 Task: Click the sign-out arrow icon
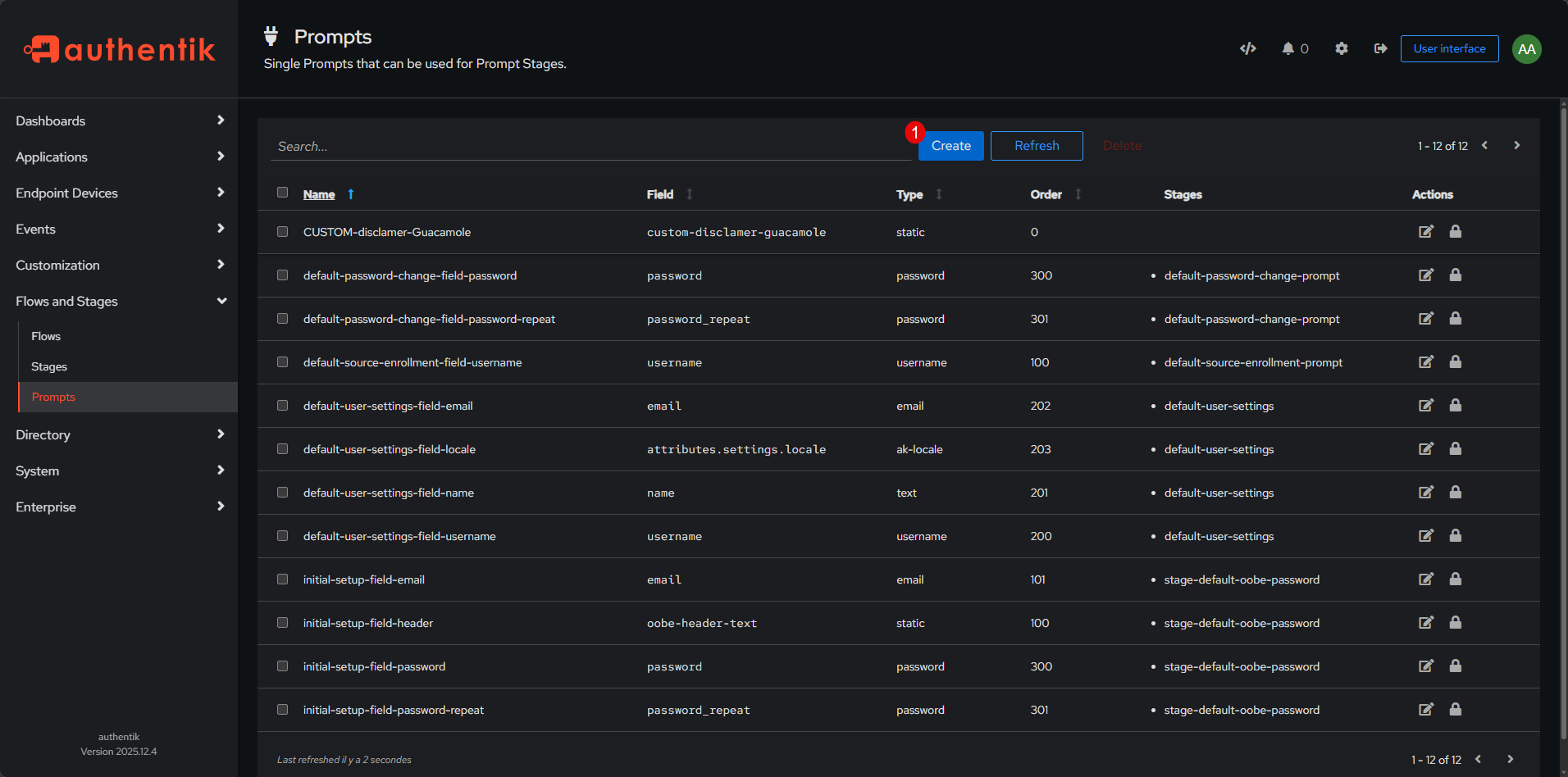tap(1381, 48)
